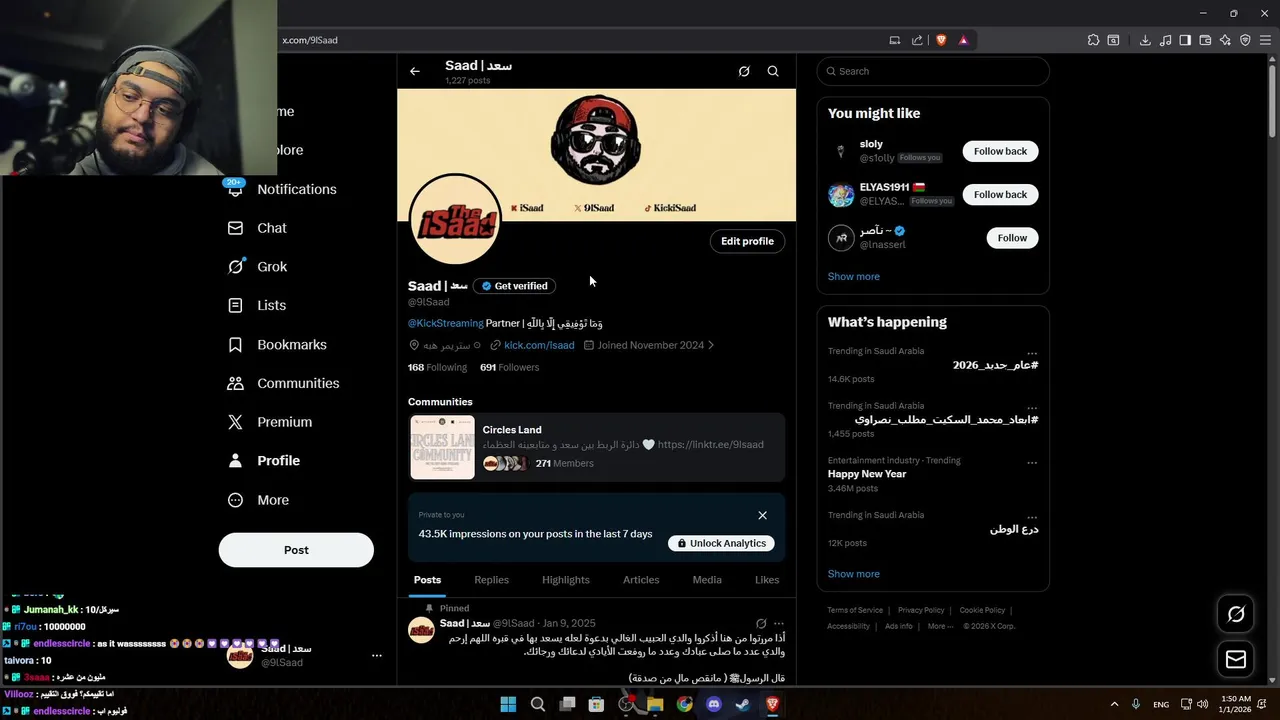Open Steam from the taskbar
Screen dimensions: 1280x720
[743, 704]
